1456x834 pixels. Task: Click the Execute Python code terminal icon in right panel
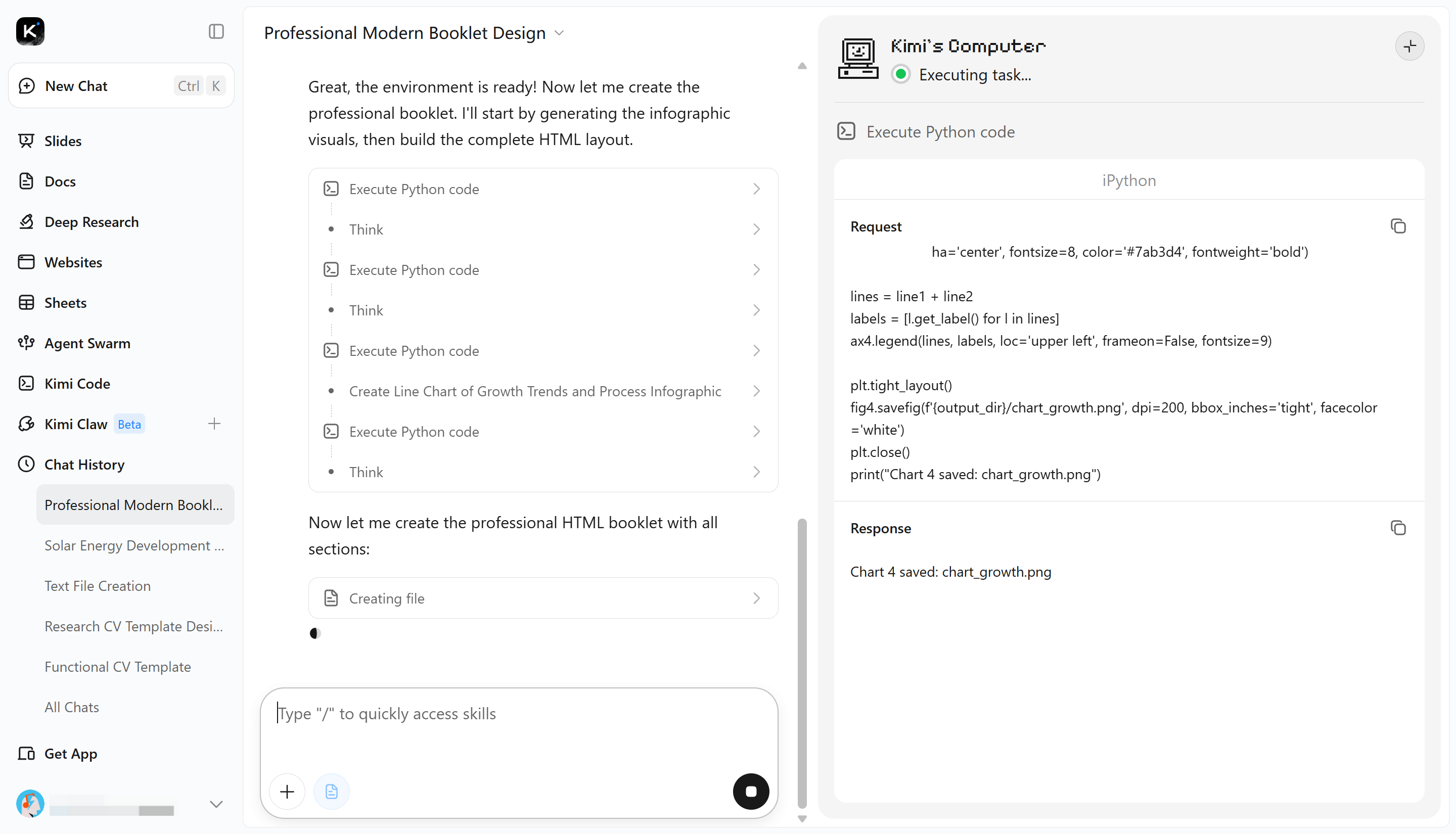(847, 132)
